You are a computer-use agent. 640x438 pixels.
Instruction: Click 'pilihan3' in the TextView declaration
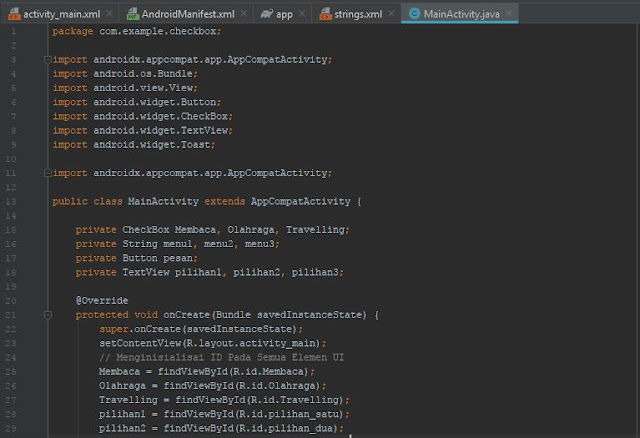coord(315,272)
